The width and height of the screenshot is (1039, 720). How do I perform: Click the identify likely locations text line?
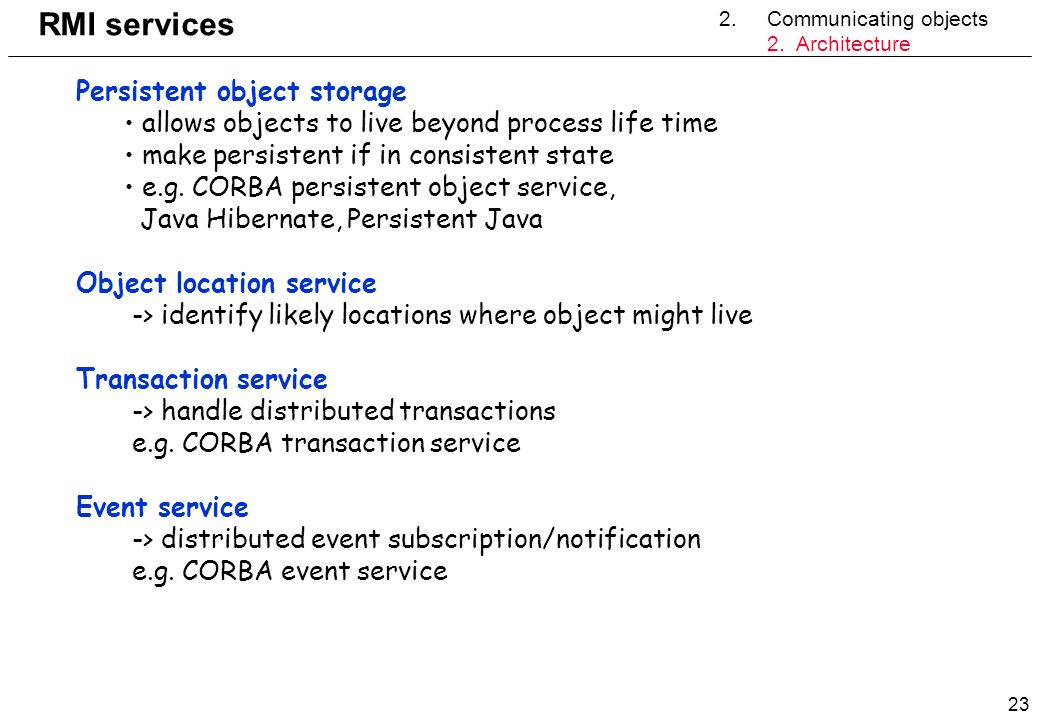tap(443, 315)
